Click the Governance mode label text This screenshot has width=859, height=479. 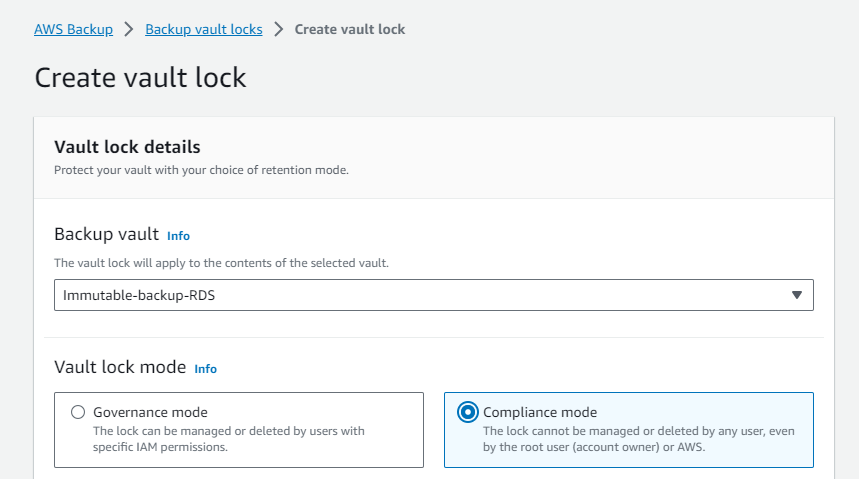150,412
